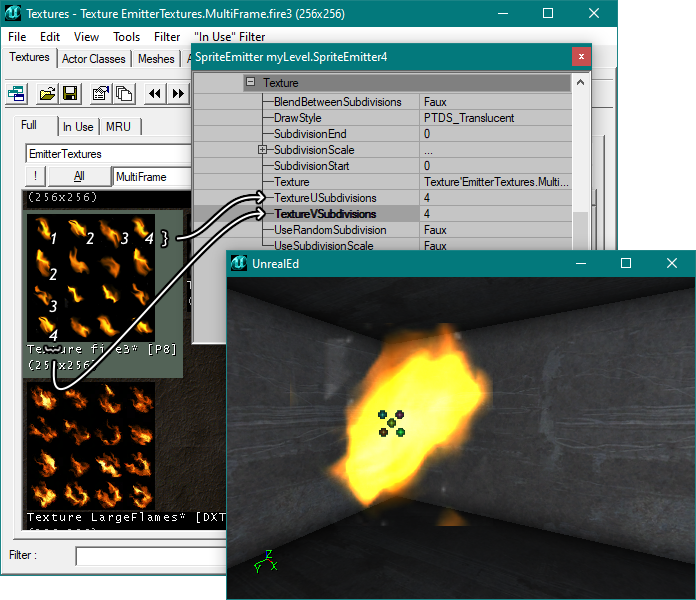696x600 pixels.
Task: Close the SpriteEmitter properties window
Action: point(581,56)
